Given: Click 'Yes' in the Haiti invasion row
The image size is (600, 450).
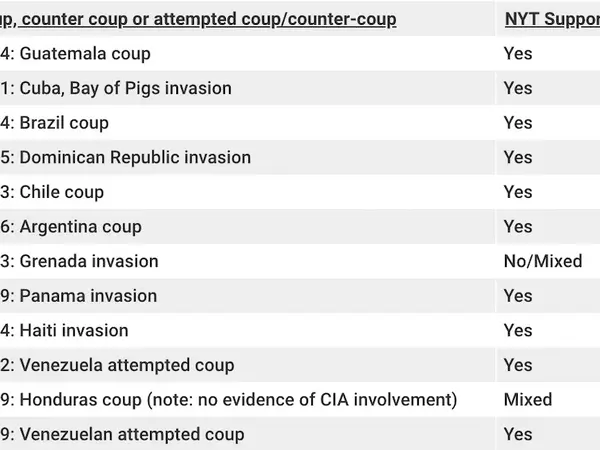Looking at the screenshot, I should (x=518, y=331).
